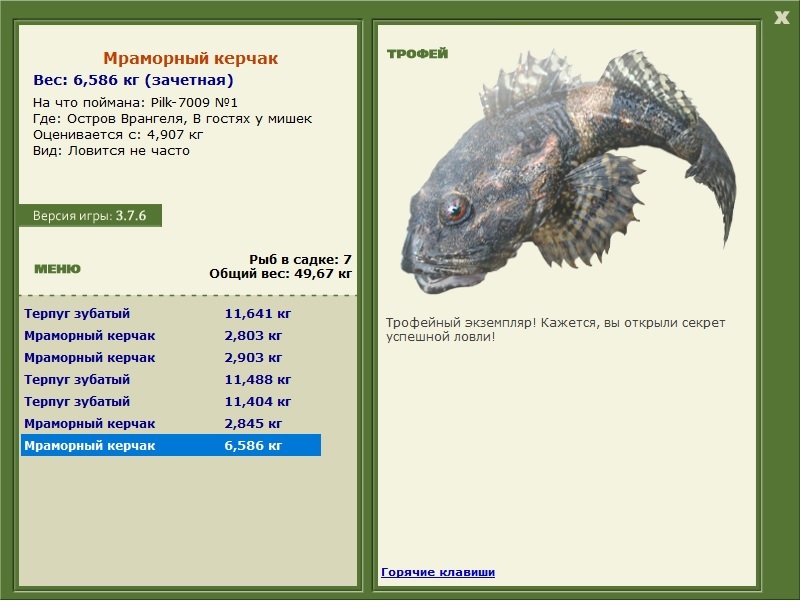Click the На что поймана: Pilk-7009 №1 line
The image size is (800, 614).
point(135,103)
